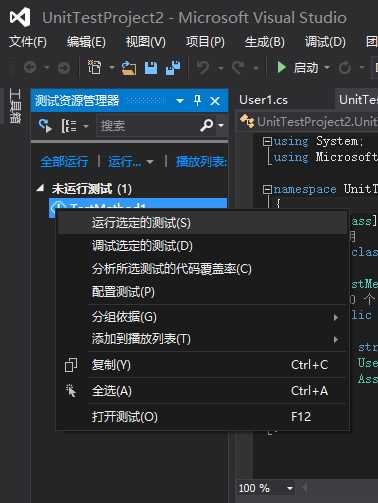Click the Navigate Backward toolbar arrow
Image resolution: width=378 pixels, height=503 pixels.
coord(30,68)
